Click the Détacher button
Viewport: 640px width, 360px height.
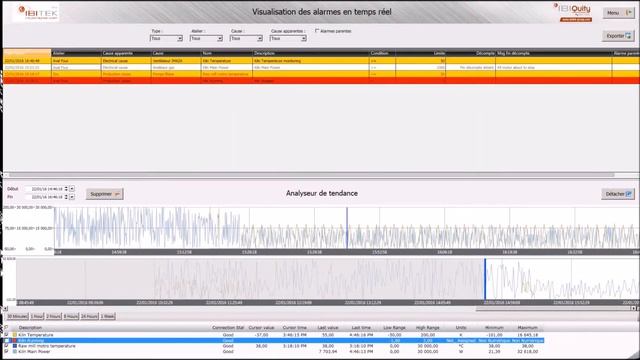(x=618, y=194)
